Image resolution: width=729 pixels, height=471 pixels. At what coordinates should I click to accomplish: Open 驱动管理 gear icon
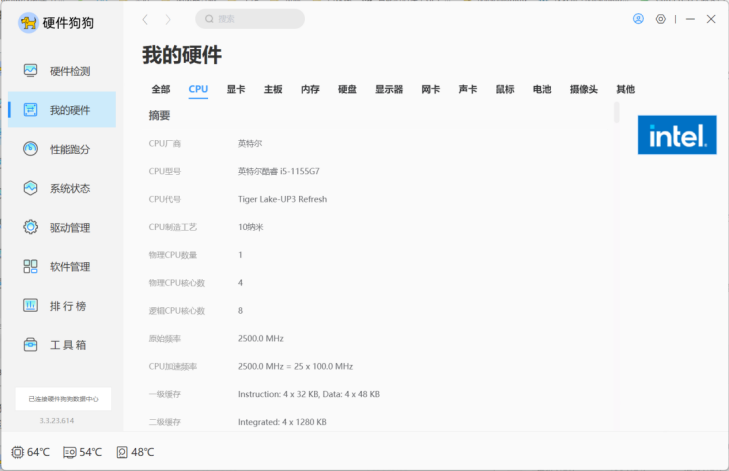click(31, 227)
